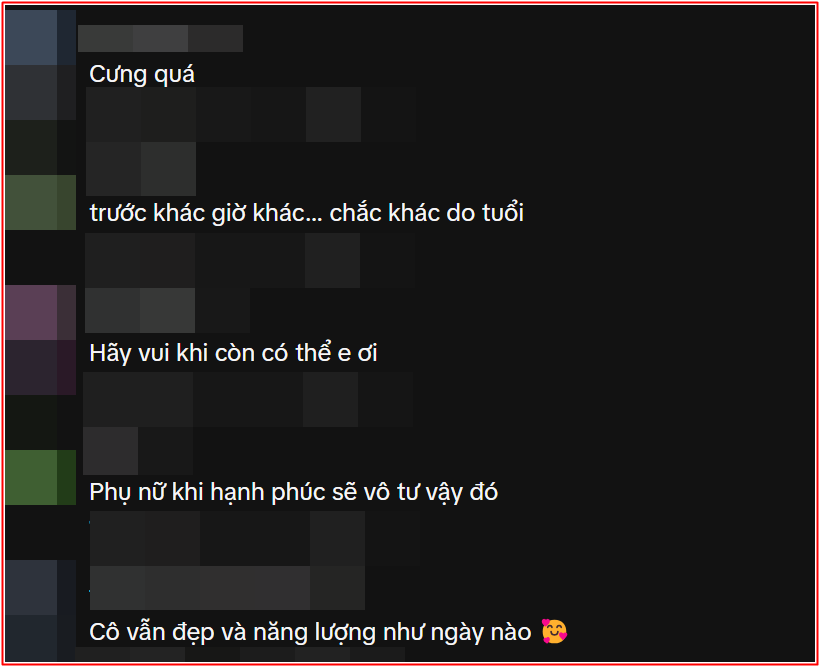Open blurred username directly above "Cô vẫn đẹp" comment
Image resolution: width=820 pixels, height=667 pixels.
(x=227, y=587)
